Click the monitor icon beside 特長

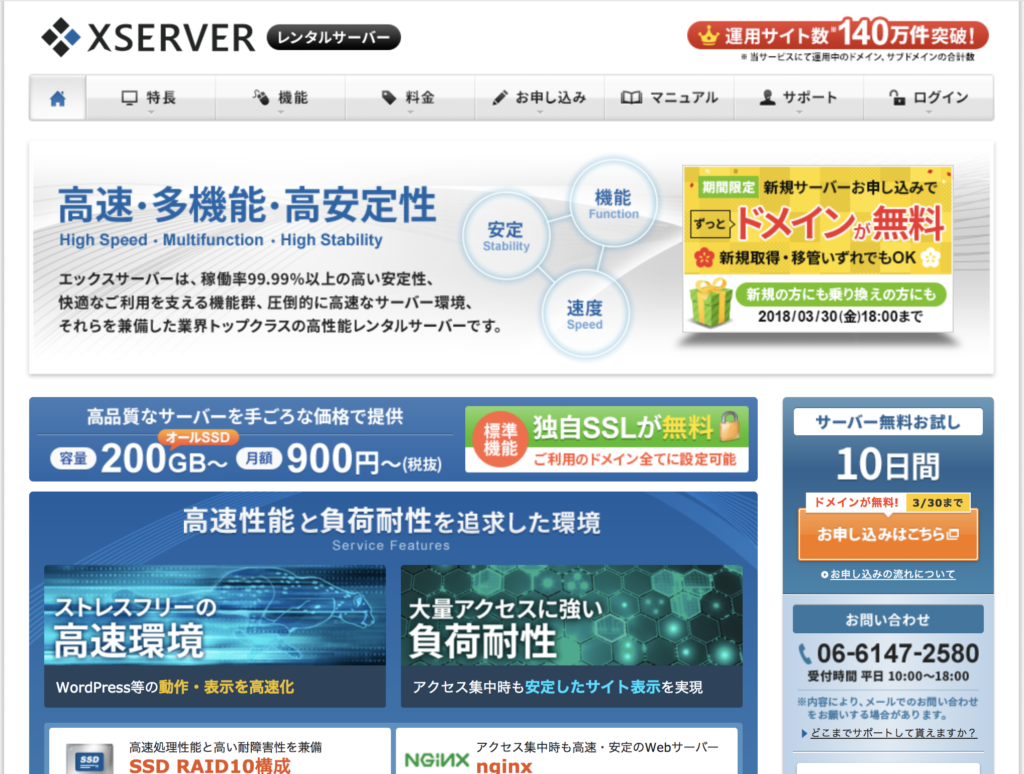coord(129,98)
